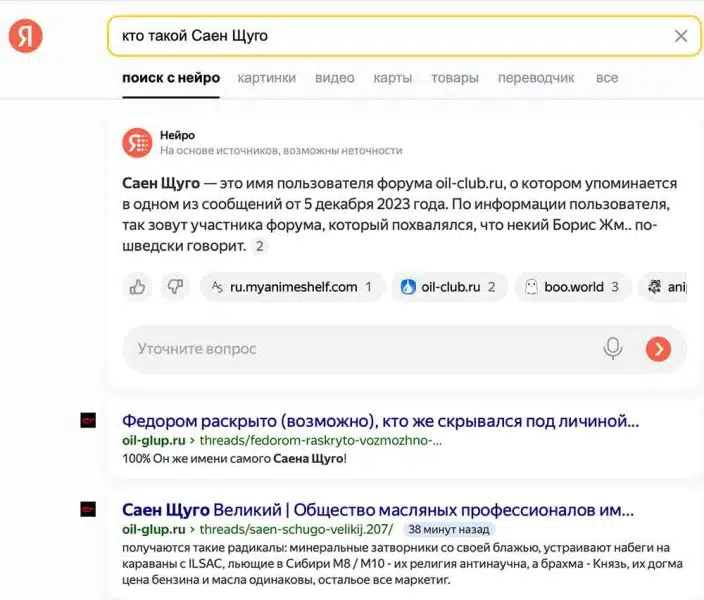Open the 'переводчик' tab
Image resolution: width=704 pixels, height=600 pixels.
coord(536,78)
